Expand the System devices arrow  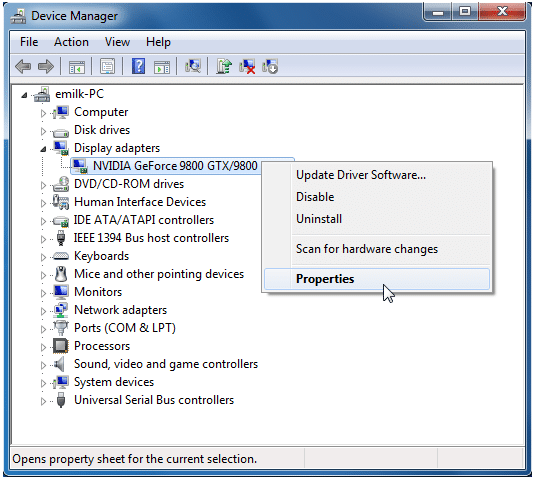(x=43, y=383)
